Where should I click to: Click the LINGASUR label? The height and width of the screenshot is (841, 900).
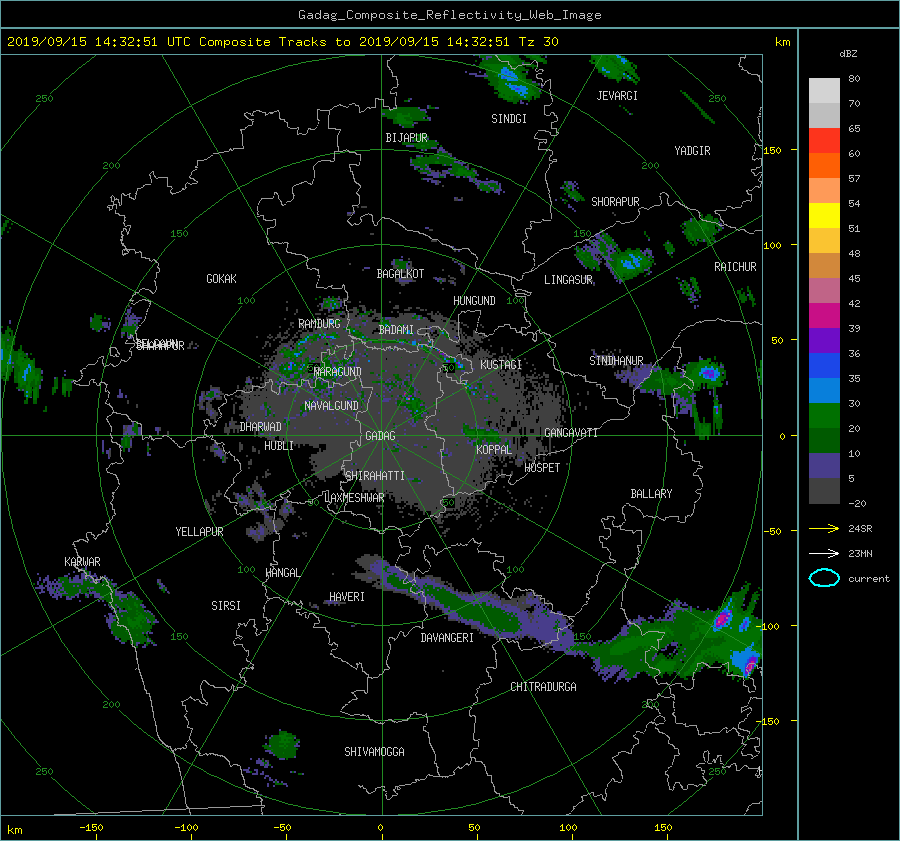point(568,280)
